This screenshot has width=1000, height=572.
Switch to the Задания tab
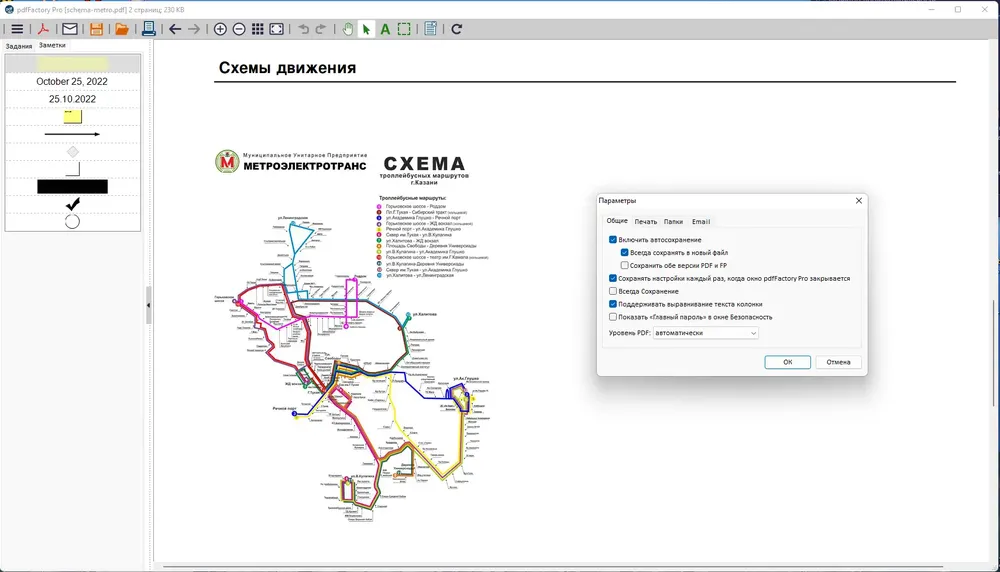(18, 46)
